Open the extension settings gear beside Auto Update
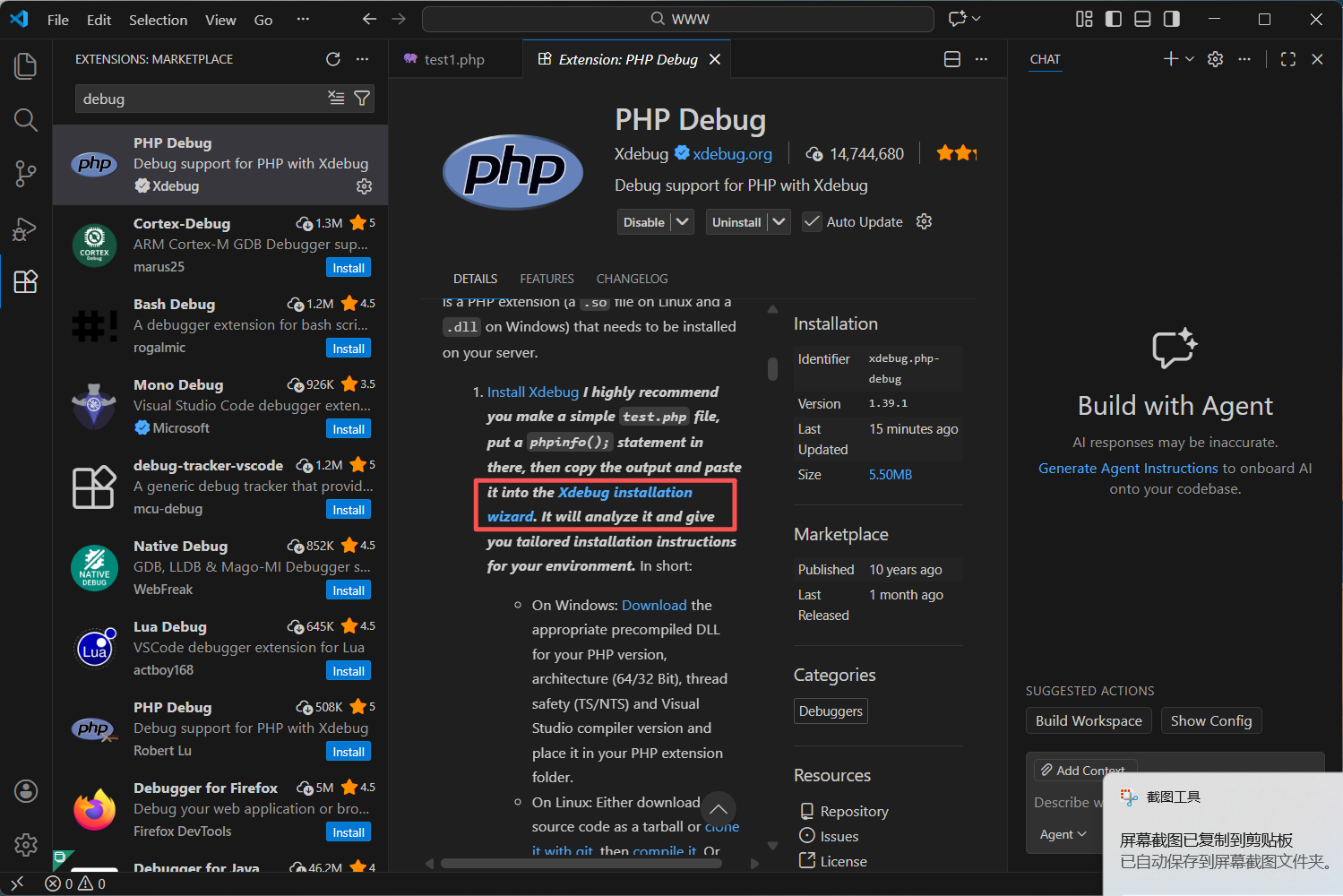The width and height of the screenshot is (1343, 896). [x=925, y=221]
